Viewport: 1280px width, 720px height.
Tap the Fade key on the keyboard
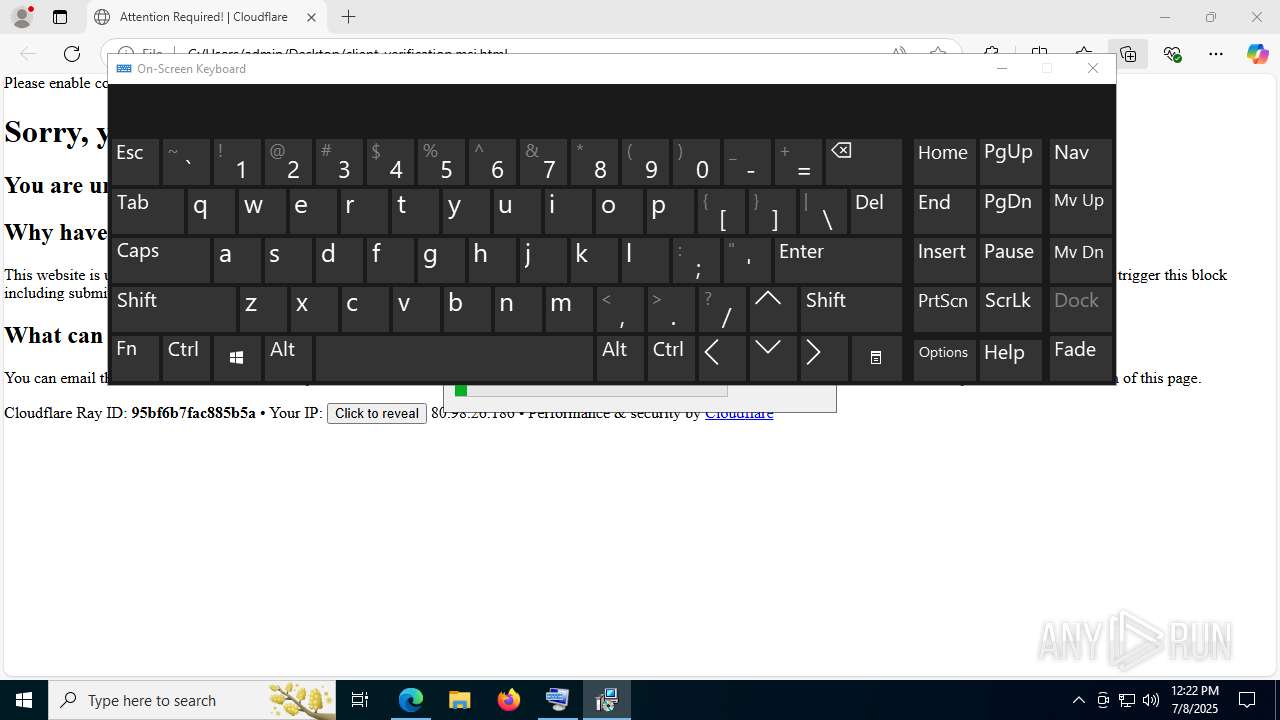click(1080, 358)
